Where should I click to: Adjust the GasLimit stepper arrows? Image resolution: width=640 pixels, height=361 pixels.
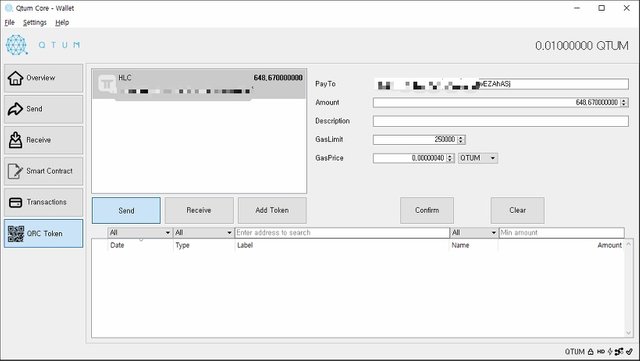point(461,140)
